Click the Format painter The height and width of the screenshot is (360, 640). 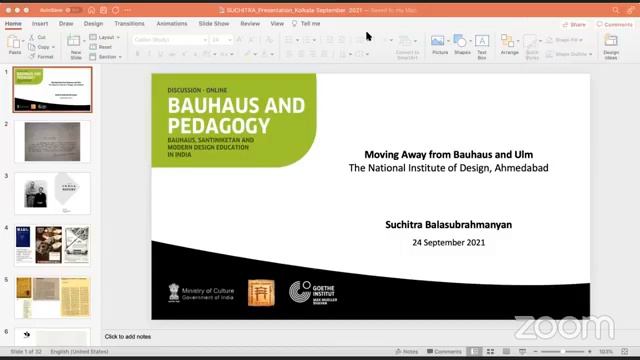41,57
